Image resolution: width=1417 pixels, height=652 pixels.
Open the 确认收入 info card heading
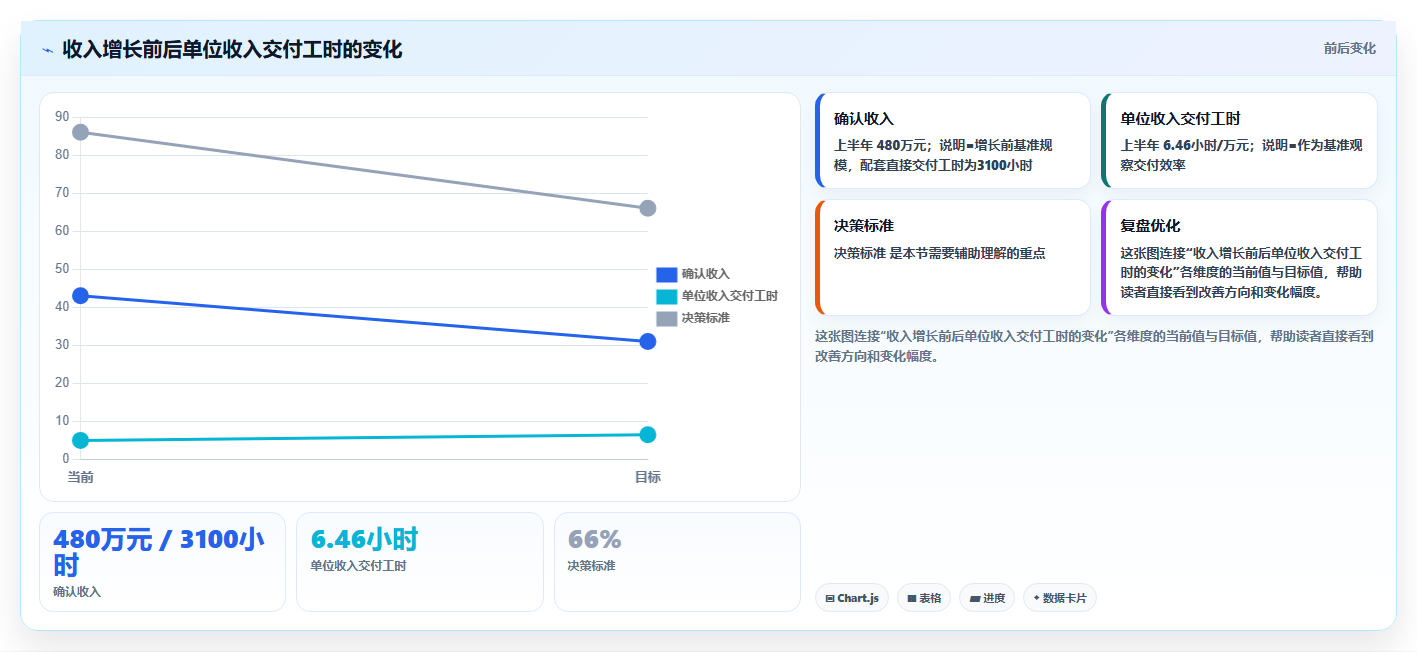click(x=863, y=118)
